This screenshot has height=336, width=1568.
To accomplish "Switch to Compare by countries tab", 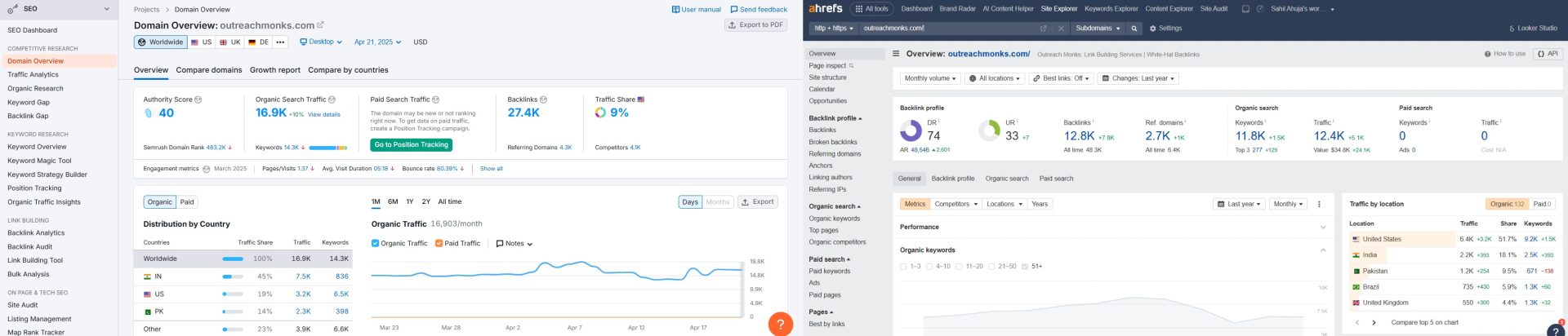I will [x=348, y=70].
